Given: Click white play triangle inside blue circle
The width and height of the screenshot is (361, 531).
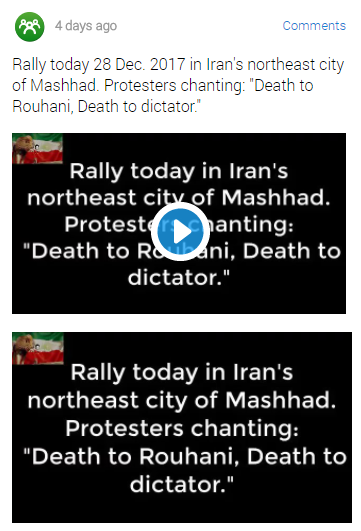Looking at the screenshot, I should [182, 232].
